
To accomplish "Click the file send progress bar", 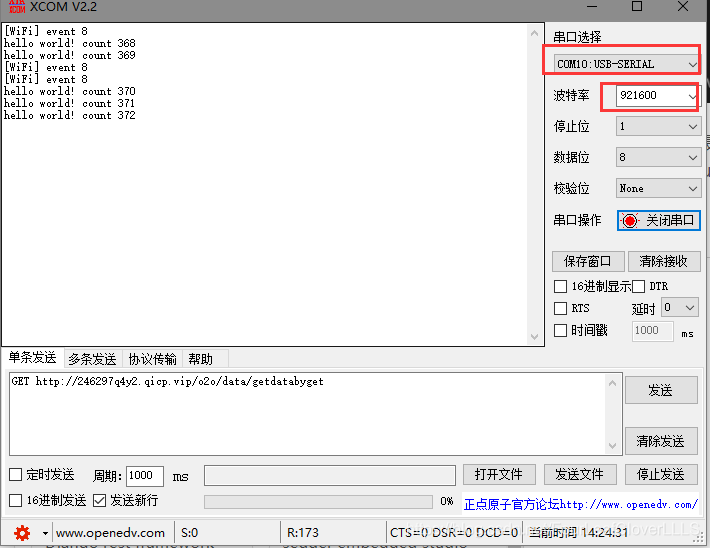I will (x=318, y=502).
